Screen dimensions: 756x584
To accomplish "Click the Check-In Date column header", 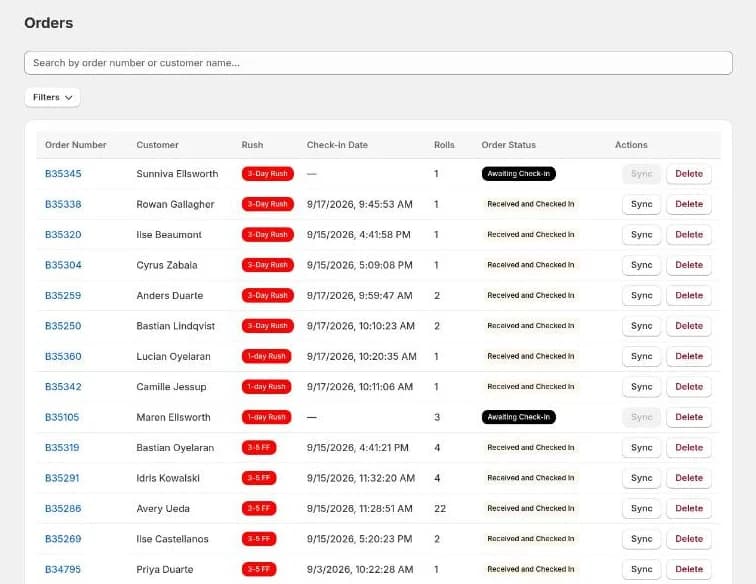I will tap(337, 145).
